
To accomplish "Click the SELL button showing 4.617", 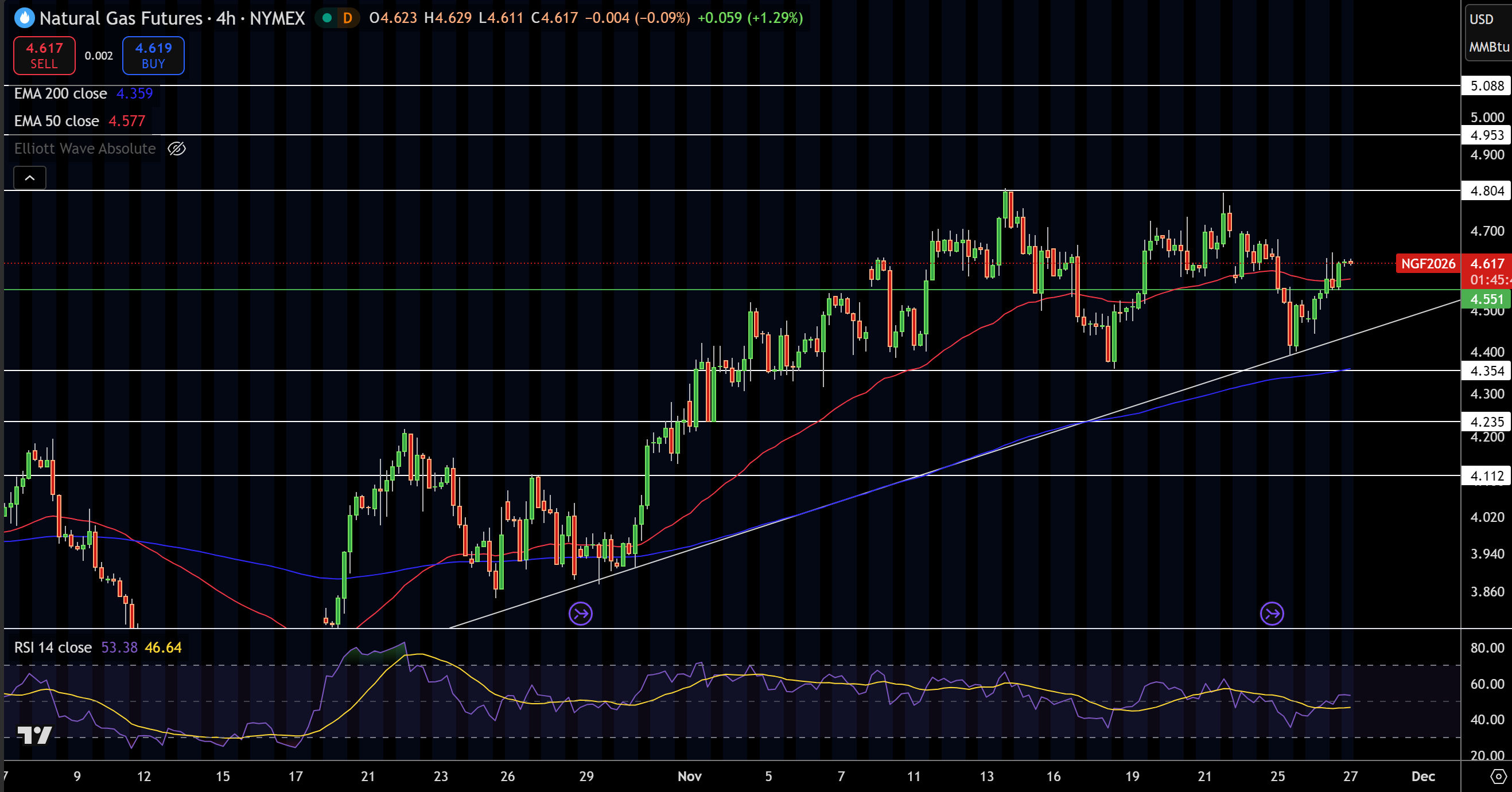I will (44, 55).
